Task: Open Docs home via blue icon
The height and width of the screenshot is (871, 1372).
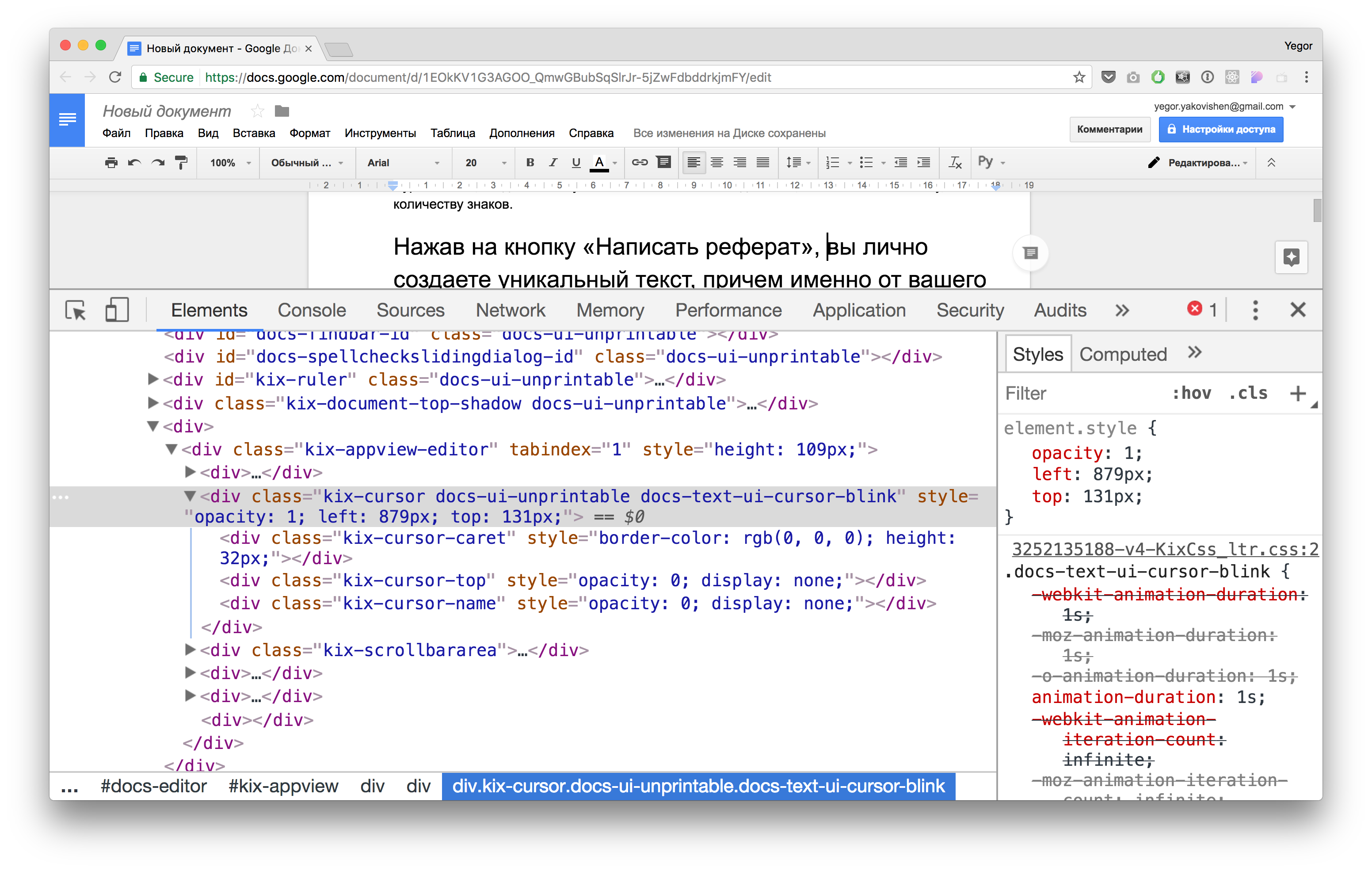Action: click(67, 120)
